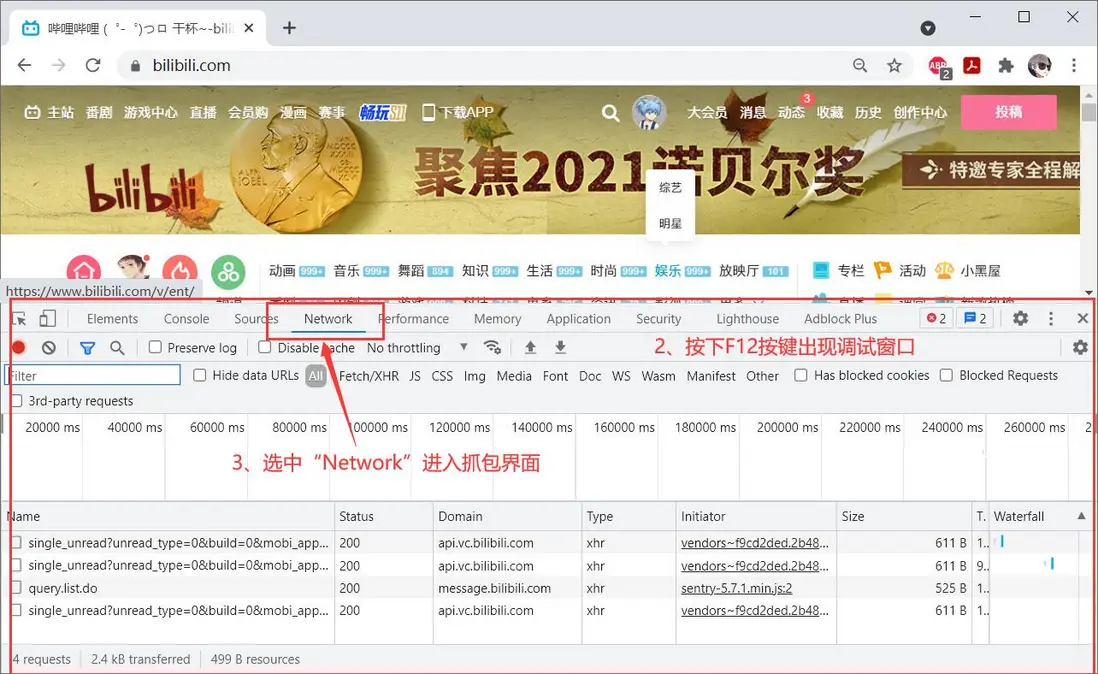Clear the network log

[48, 347]
